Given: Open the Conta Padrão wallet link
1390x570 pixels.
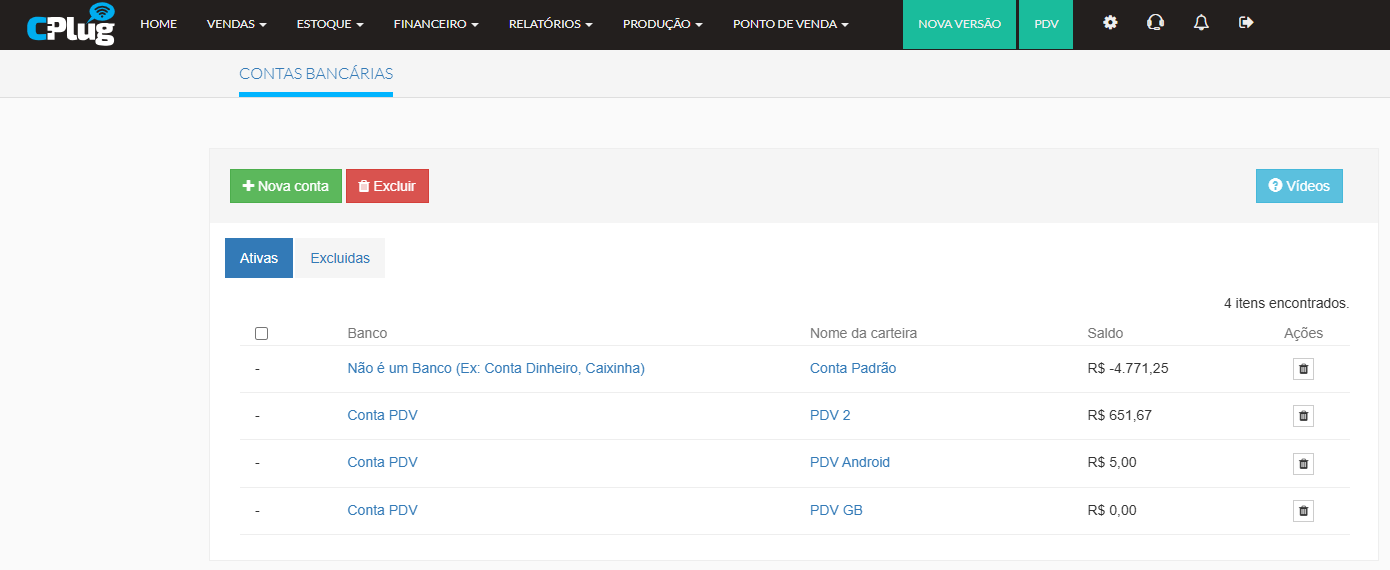Looking at the screenshot, I should pos(853,368).
